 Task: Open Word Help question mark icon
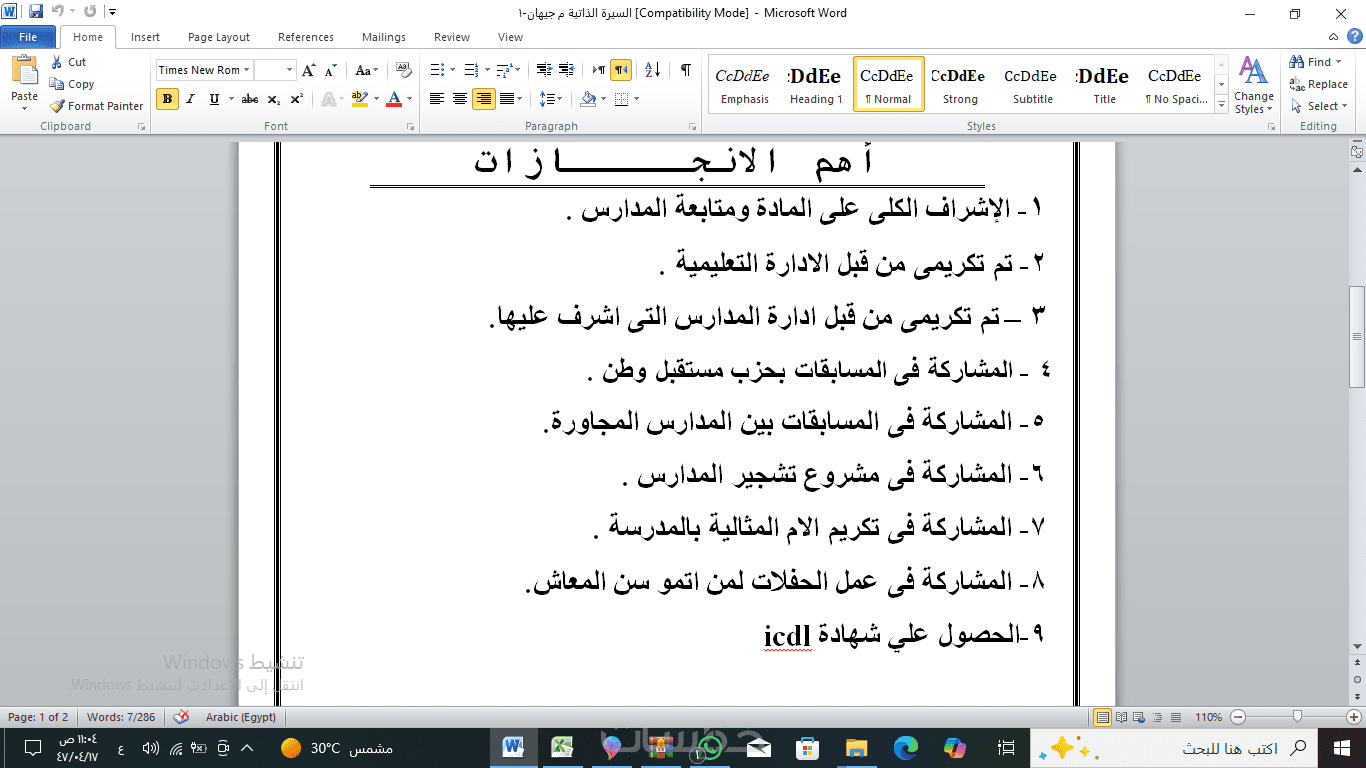point(1355,37)
